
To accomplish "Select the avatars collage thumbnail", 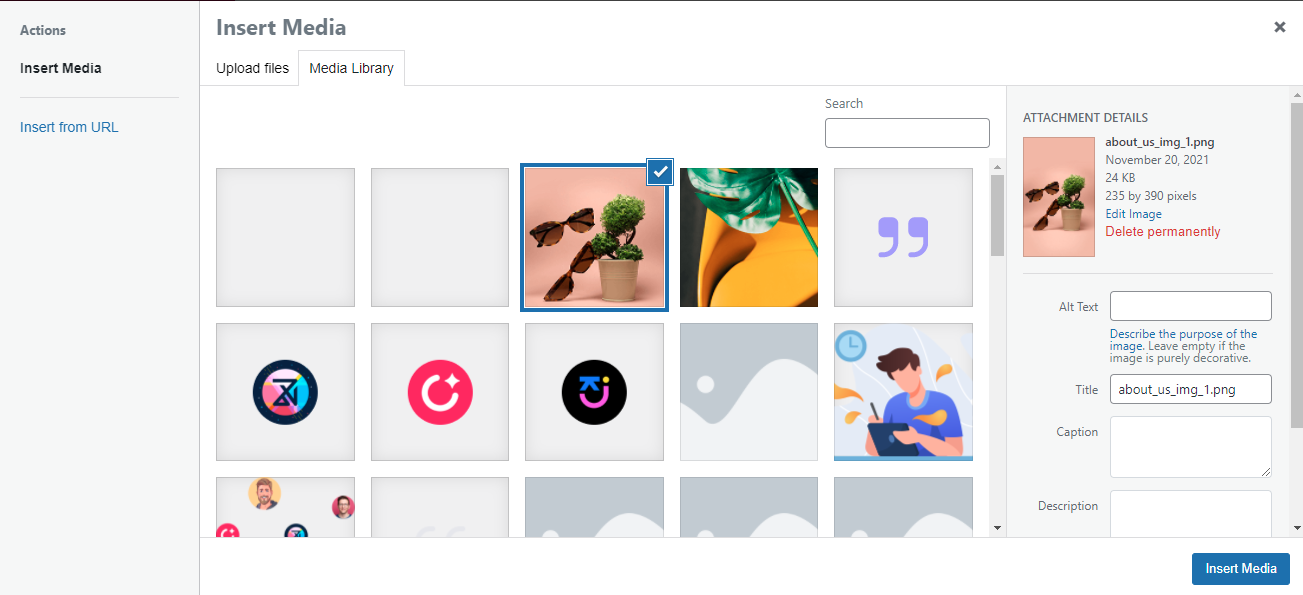I will coord(285,507).
